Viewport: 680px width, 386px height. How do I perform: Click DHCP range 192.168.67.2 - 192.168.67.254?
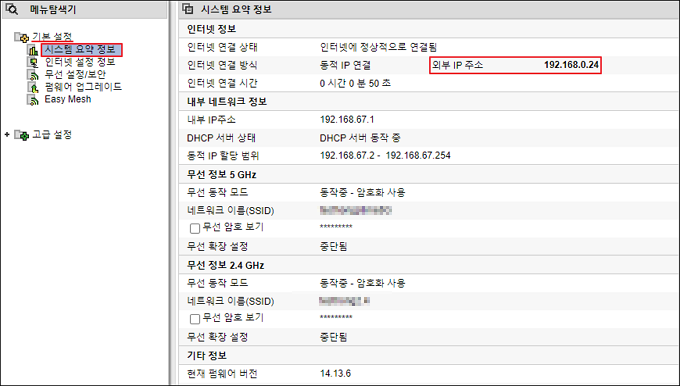coord(385,155)
